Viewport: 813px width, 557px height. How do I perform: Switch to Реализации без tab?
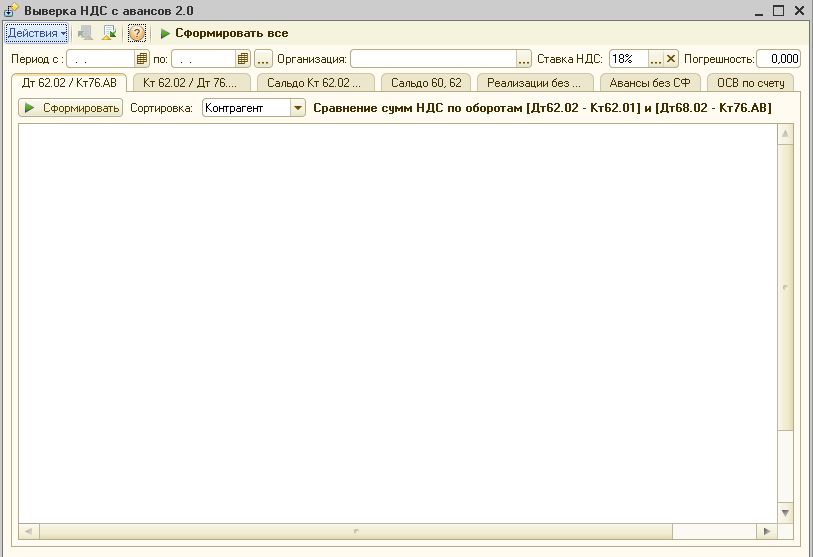point(534,83)
